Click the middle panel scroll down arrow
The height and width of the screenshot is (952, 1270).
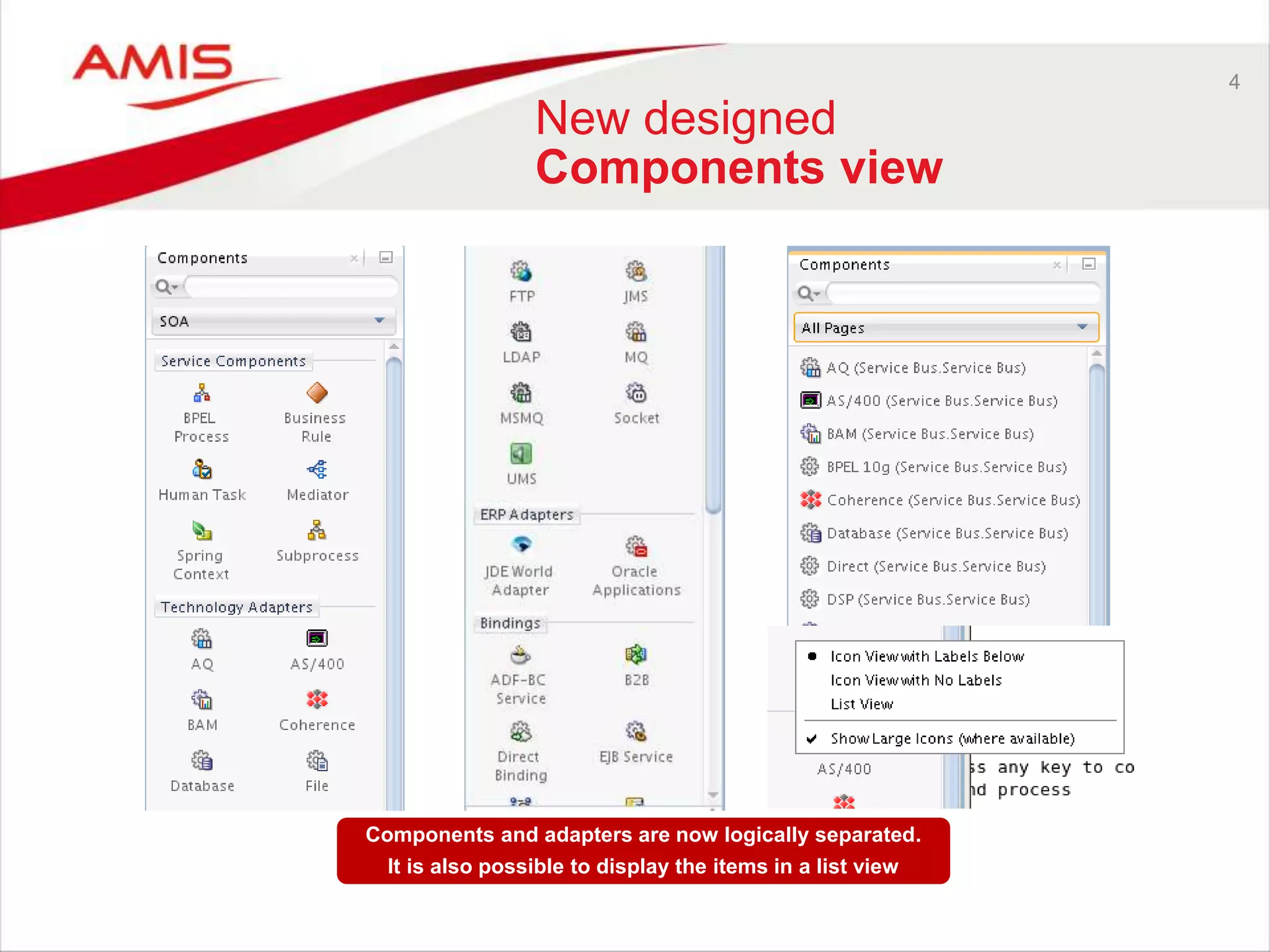tap(714, 795)
